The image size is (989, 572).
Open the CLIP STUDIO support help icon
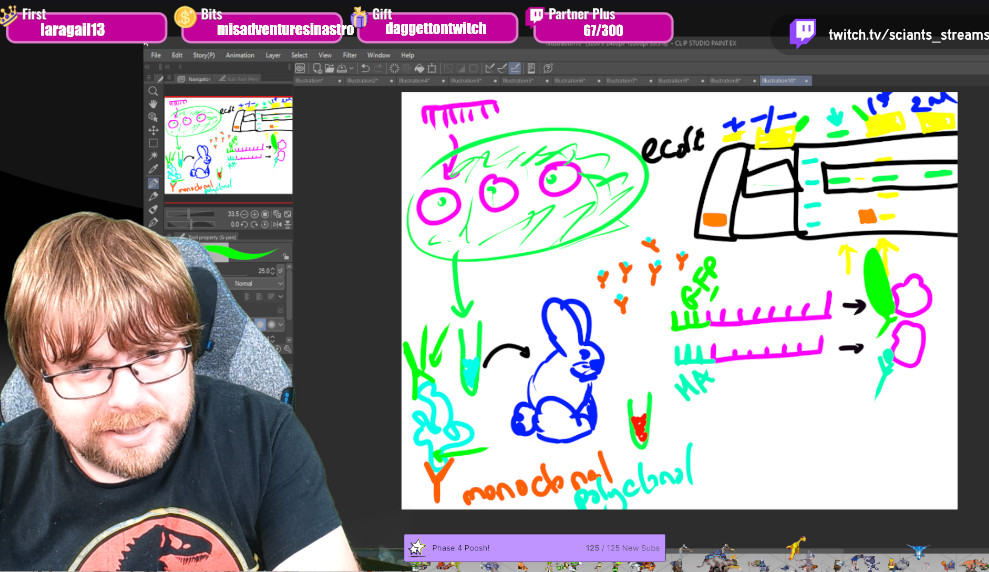[x=548, y=68]
